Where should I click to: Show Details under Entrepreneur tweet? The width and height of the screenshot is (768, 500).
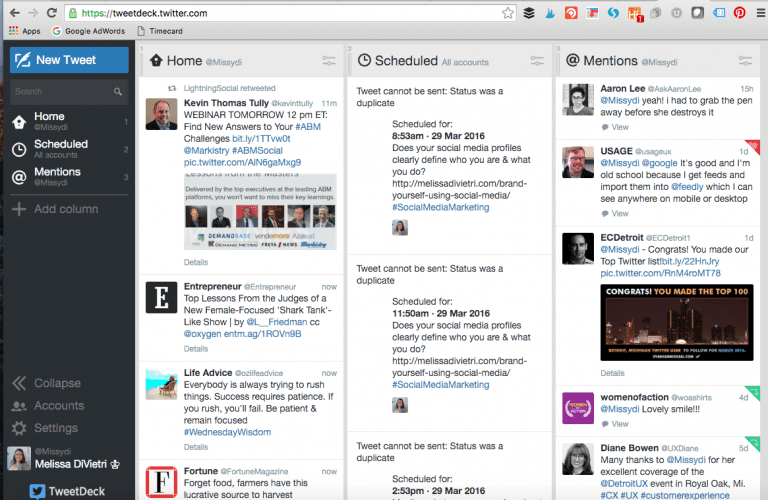pos(196,349)
